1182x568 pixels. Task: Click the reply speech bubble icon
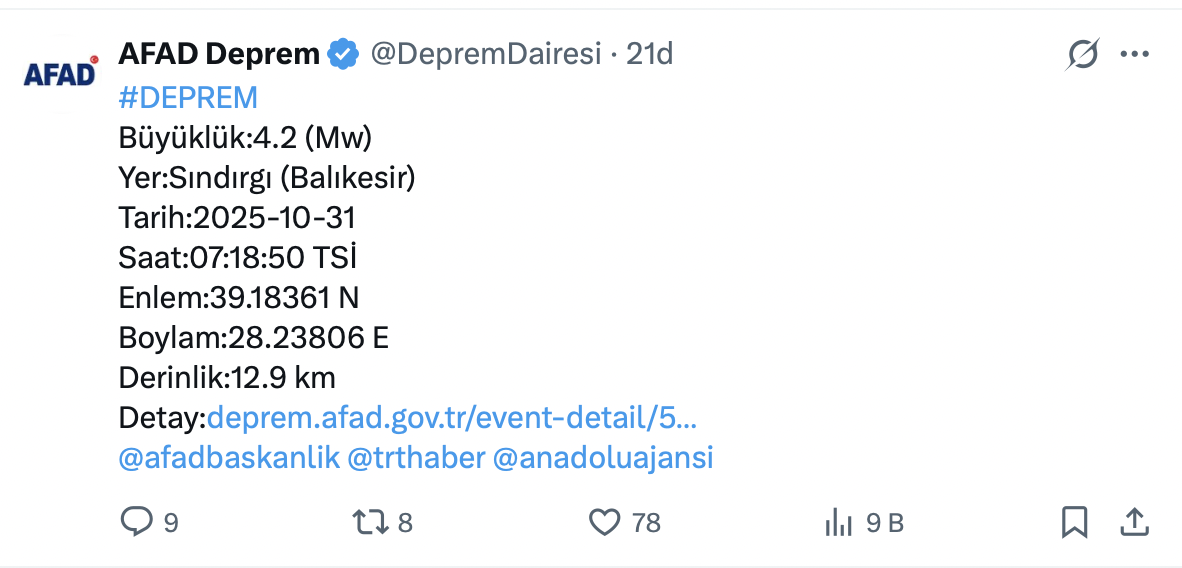pyautogui.click(x=136, y=521)
